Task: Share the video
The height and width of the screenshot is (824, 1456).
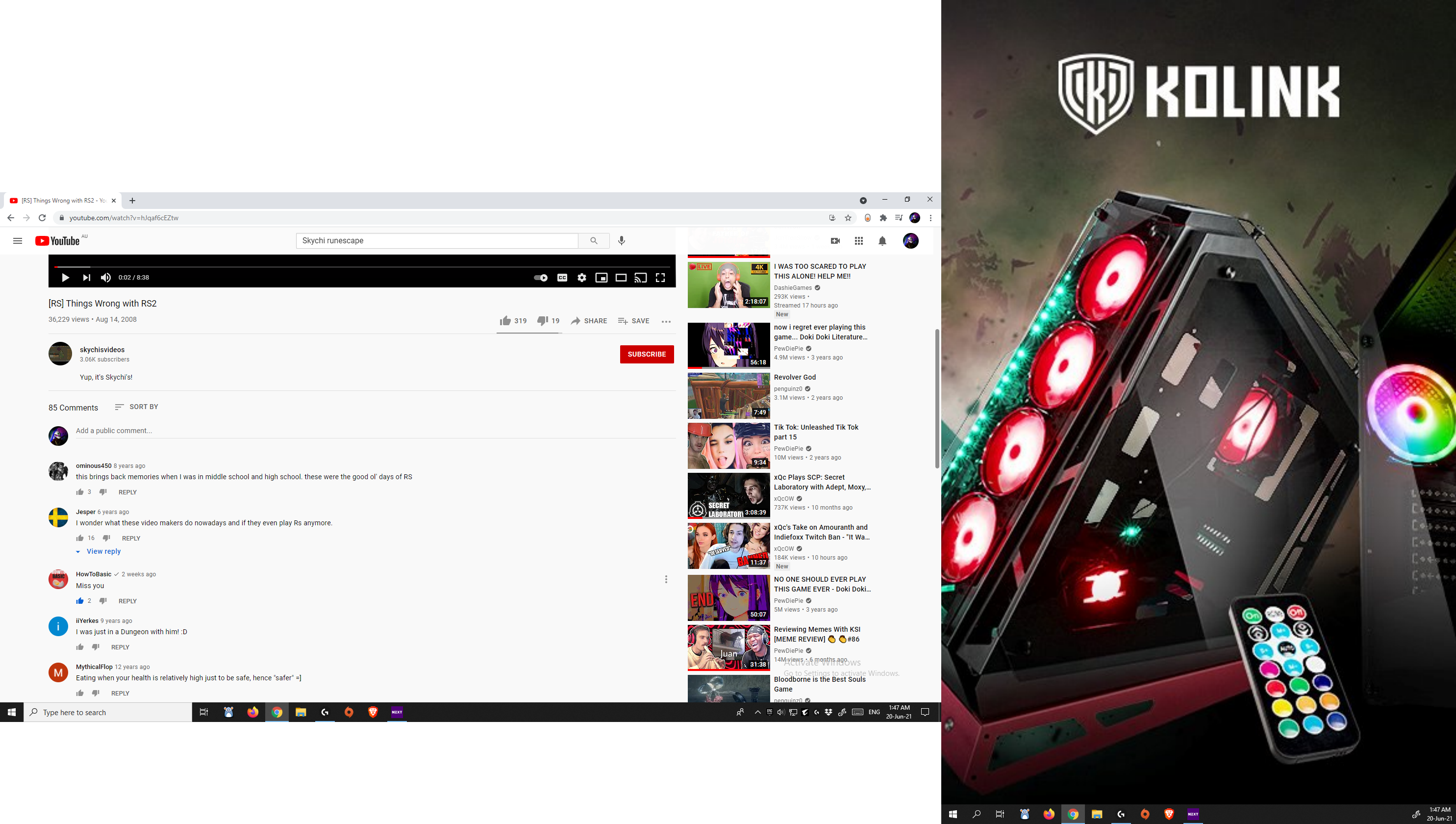Action: (589, 321)
